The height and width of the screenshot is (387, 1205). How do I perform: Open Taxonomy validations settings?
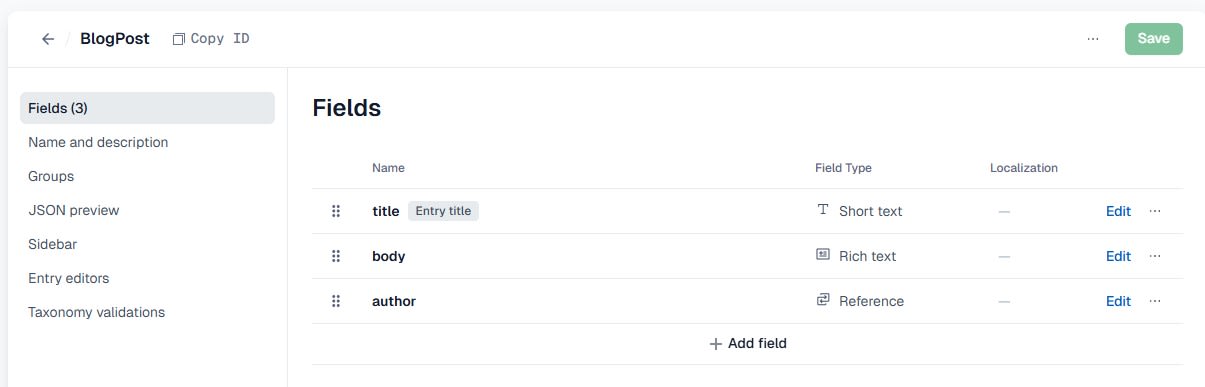[x=96, y=312]
